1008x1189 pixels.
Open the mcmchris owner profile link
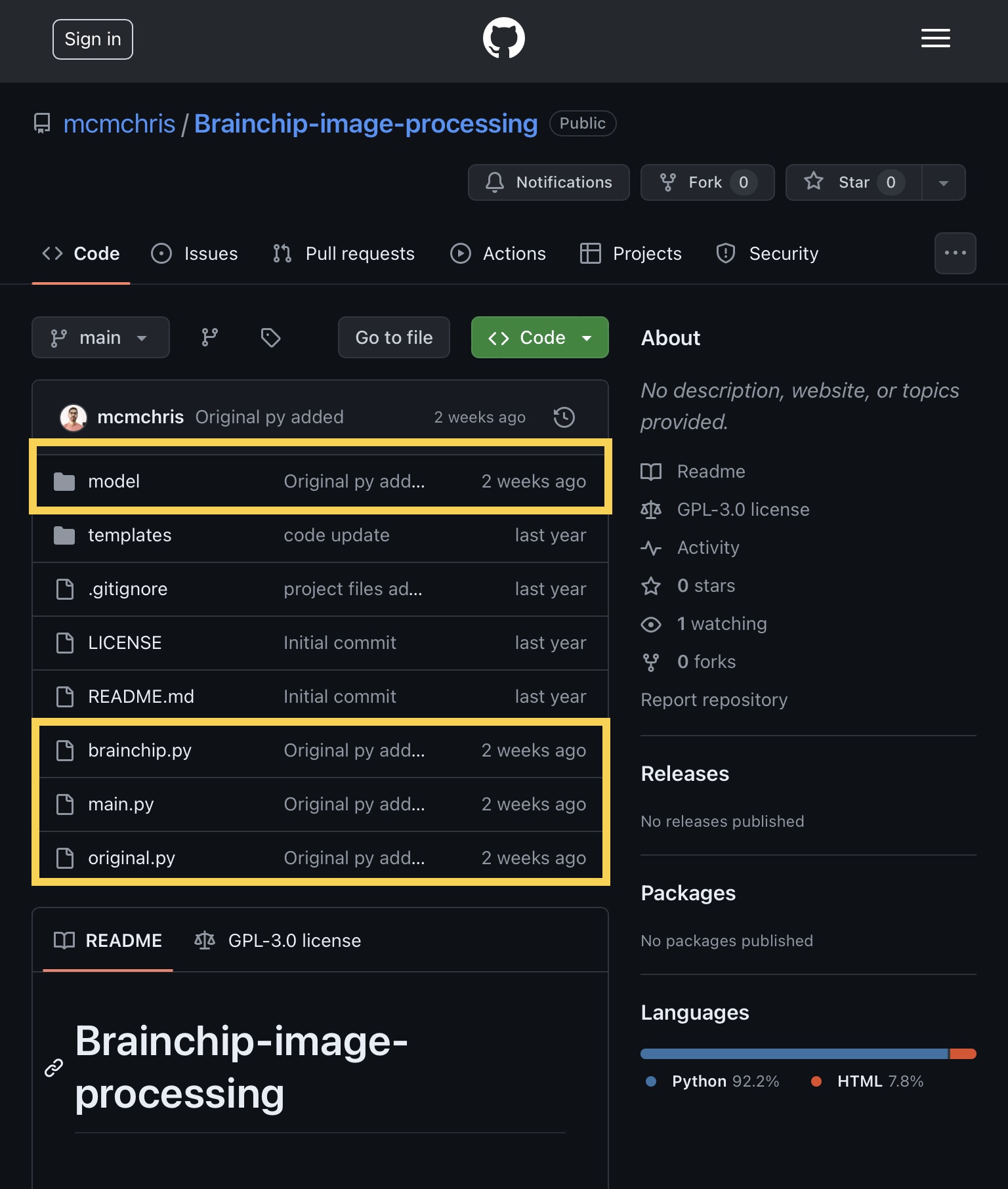(x=119, y=123)
